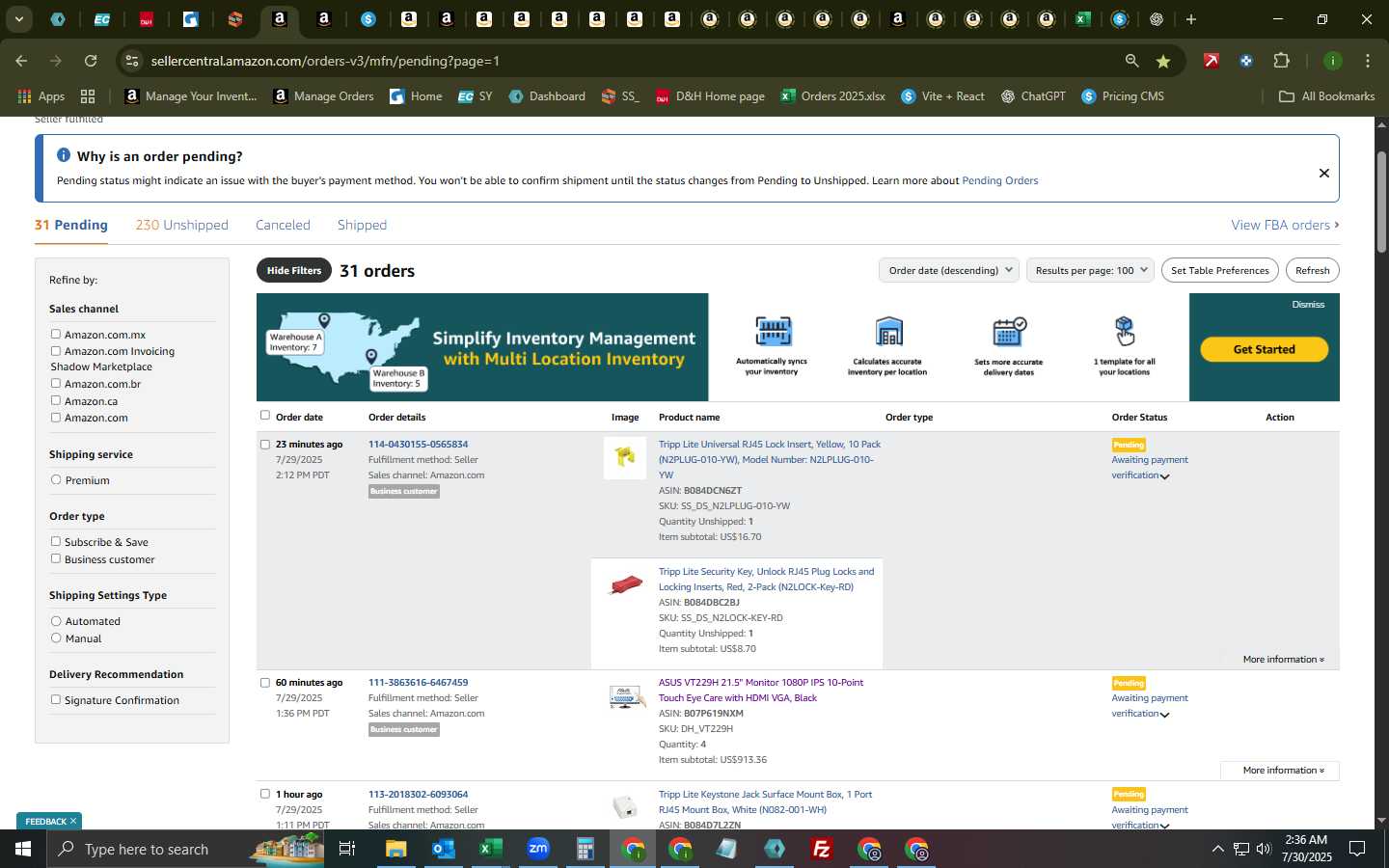The width and height of the screenshot is (1389, 868).
Task: Click the browser reload icon
Action: (x=91, y=61)
